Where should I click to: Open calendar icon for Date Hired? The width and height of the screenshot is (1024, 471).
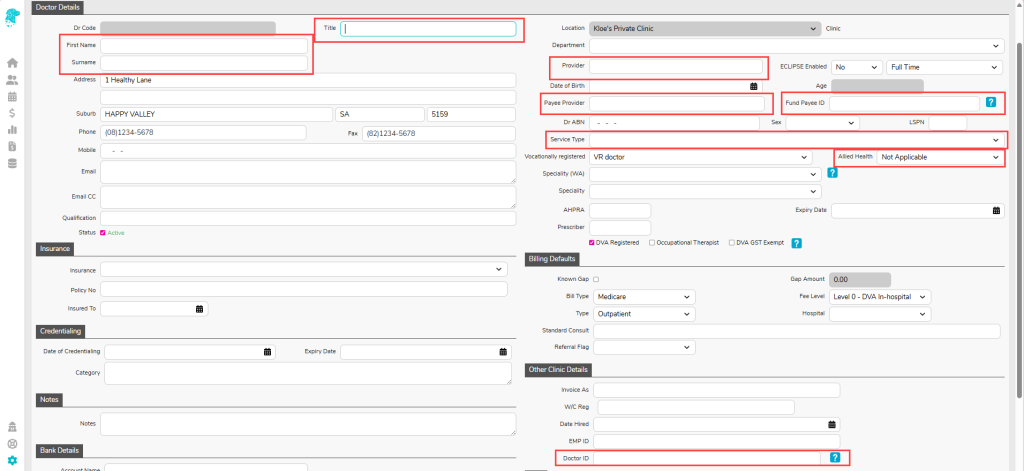832,424
